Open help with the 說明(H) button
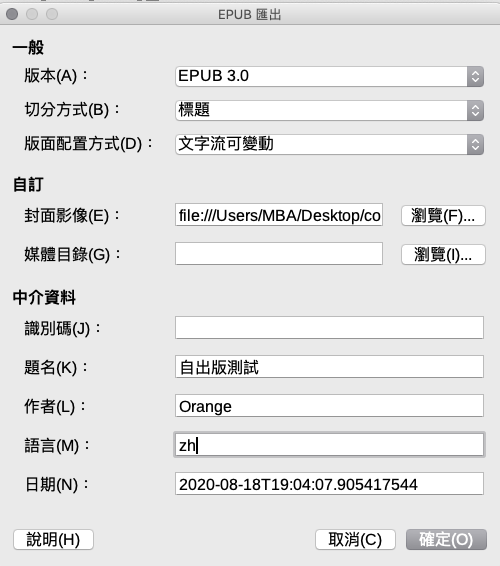This screenshot has width=500, height=566. tap(53, 540)
